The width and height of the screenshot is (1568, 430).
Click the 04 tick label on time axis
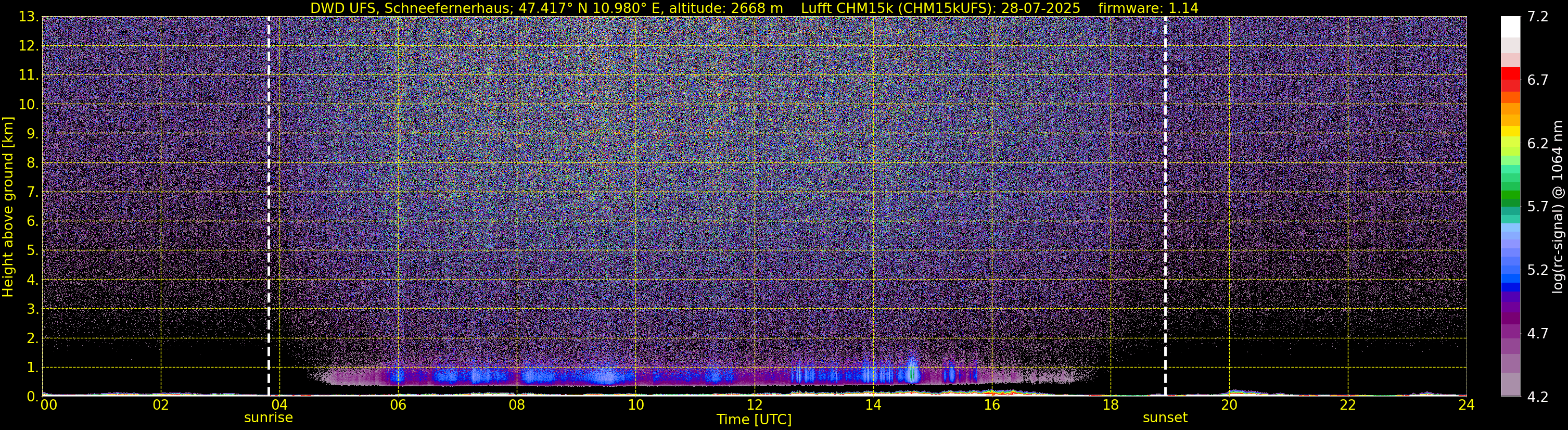(x=279, y=405)
